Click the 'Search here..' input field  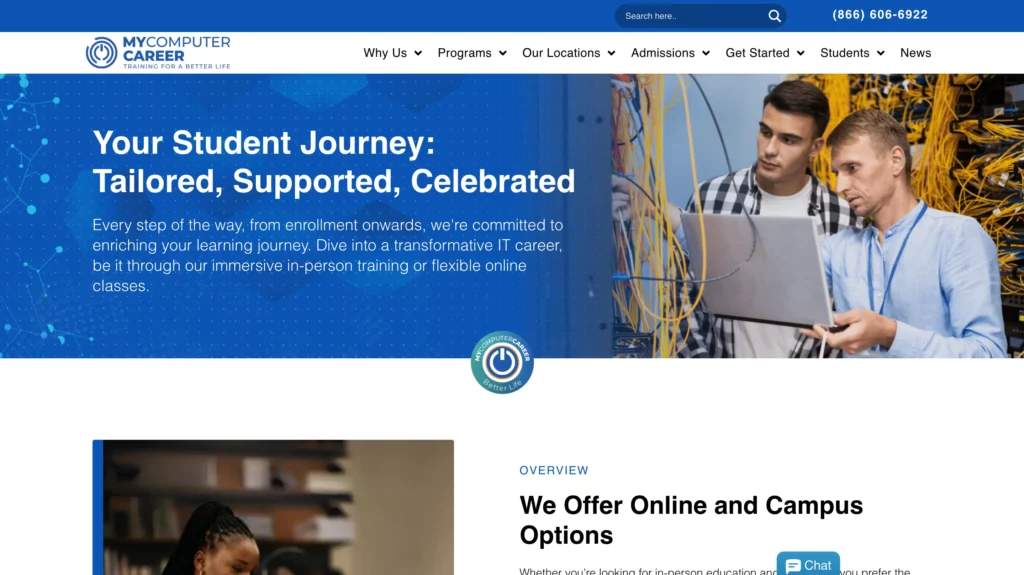[x=692, y=16]
